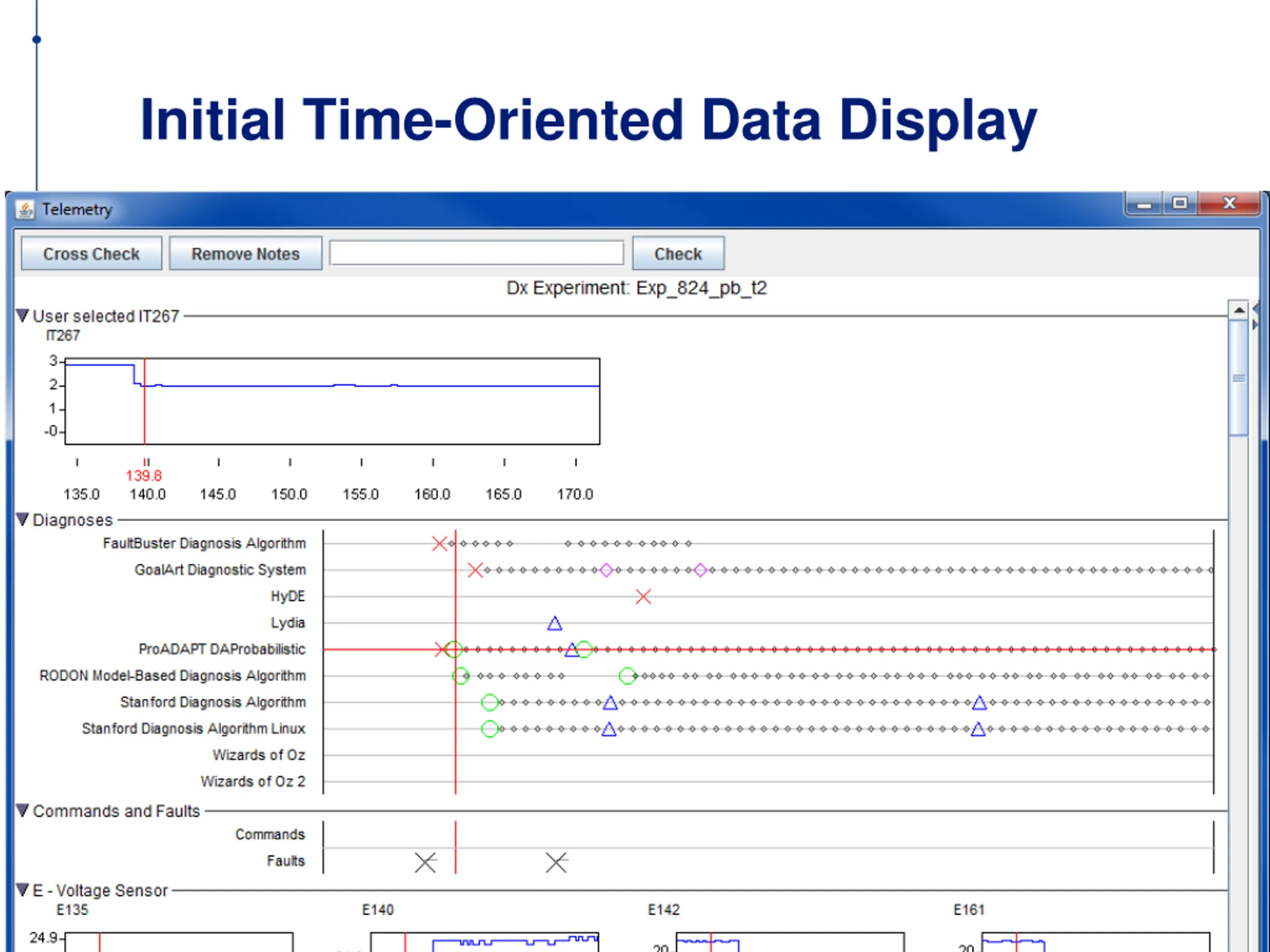This screenshot has width=1270, height=952.
Task: Click the red X marker on HyDE row
Action: [643, 597]
